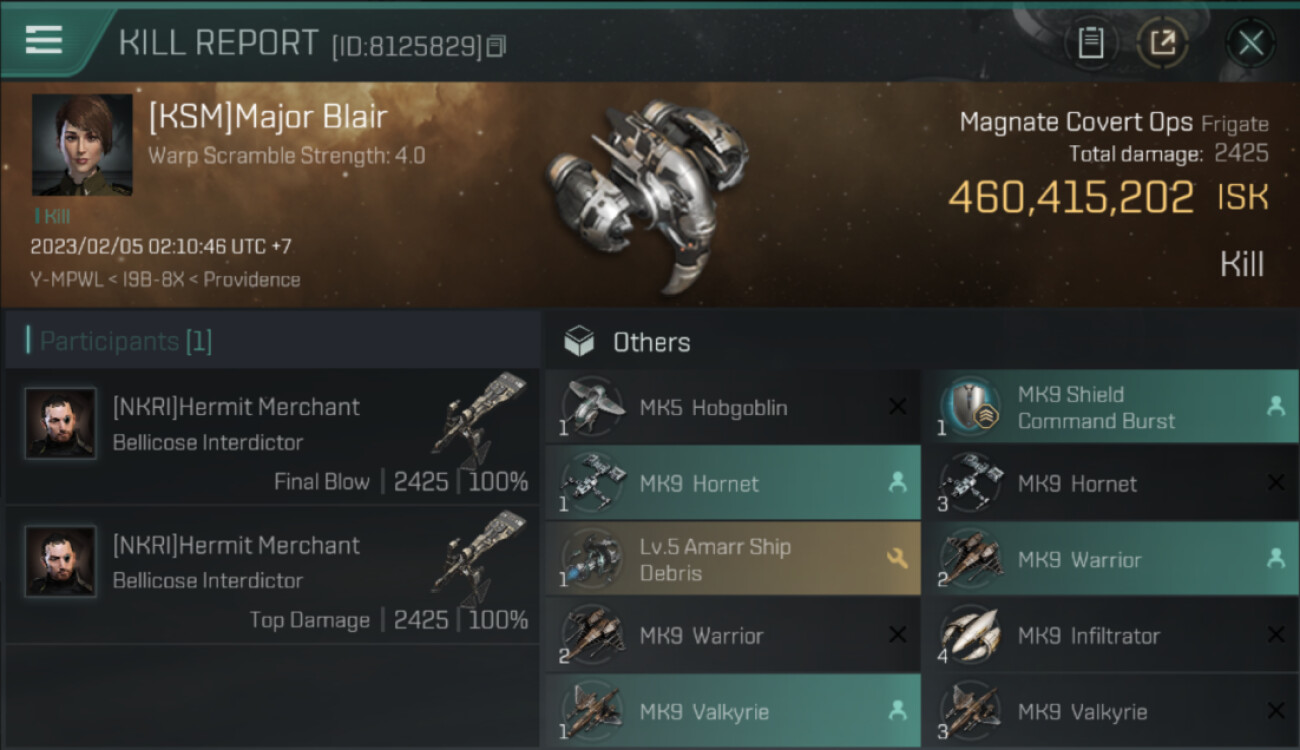Click person icon on MK9 Valkyrie row

click(x=897, y=711)
